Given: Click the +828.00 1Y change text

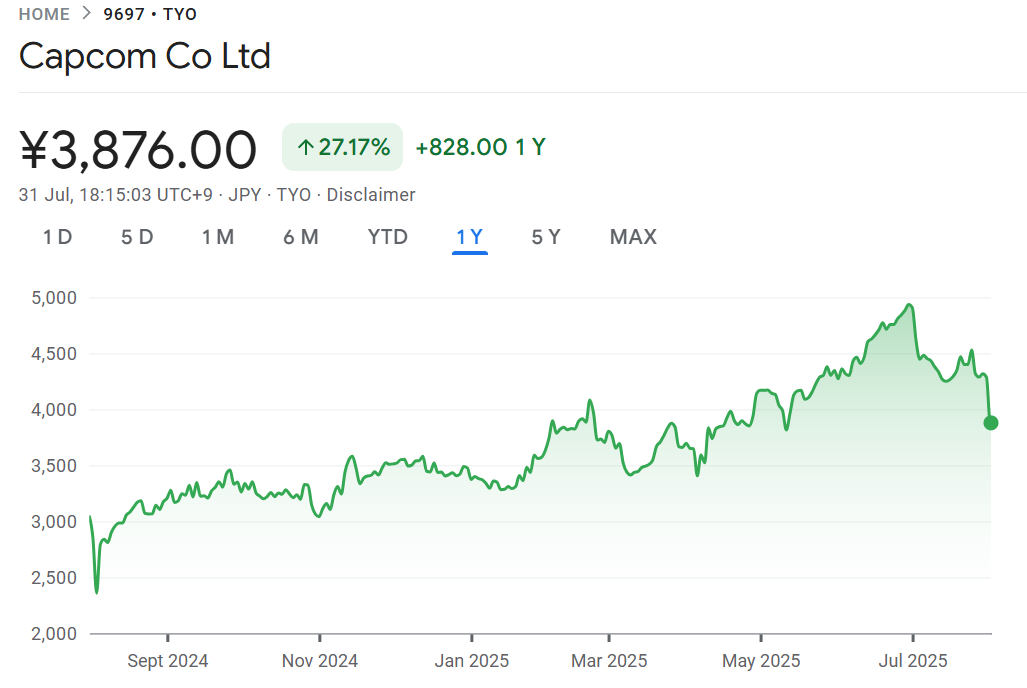Looking at the screenshot, I should (x=481, y=146).
